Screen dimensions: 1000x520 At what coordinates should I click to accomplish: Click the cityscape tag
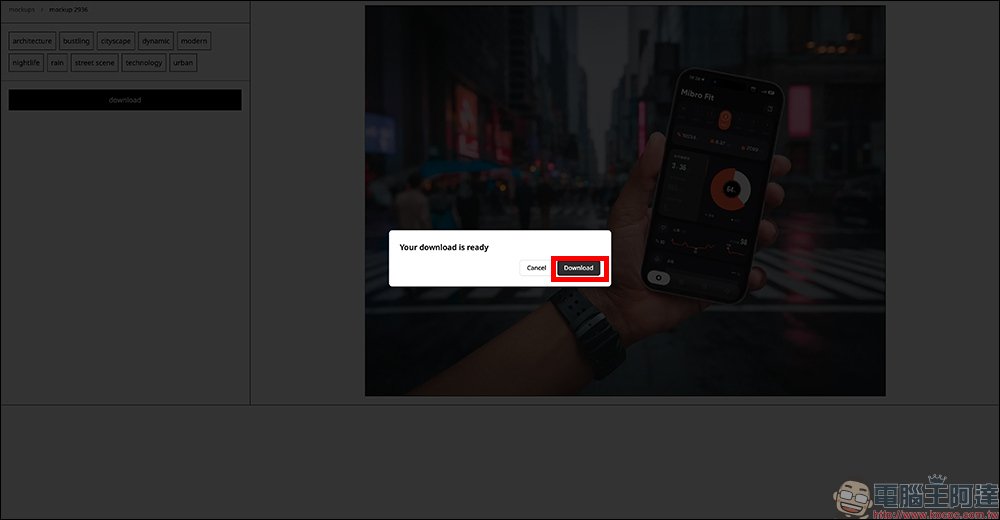coord(115,41)
